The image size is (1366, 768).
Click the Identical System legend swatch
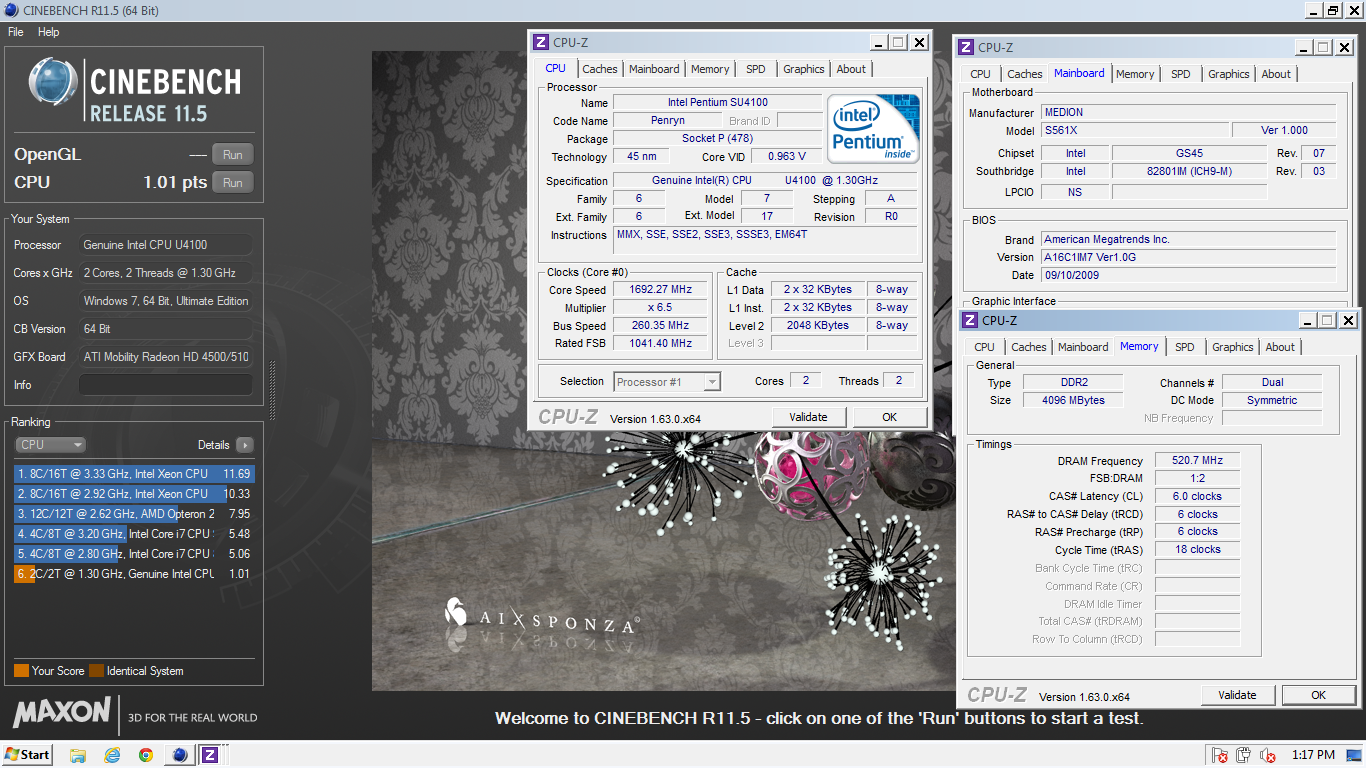(x=96, y=671)
